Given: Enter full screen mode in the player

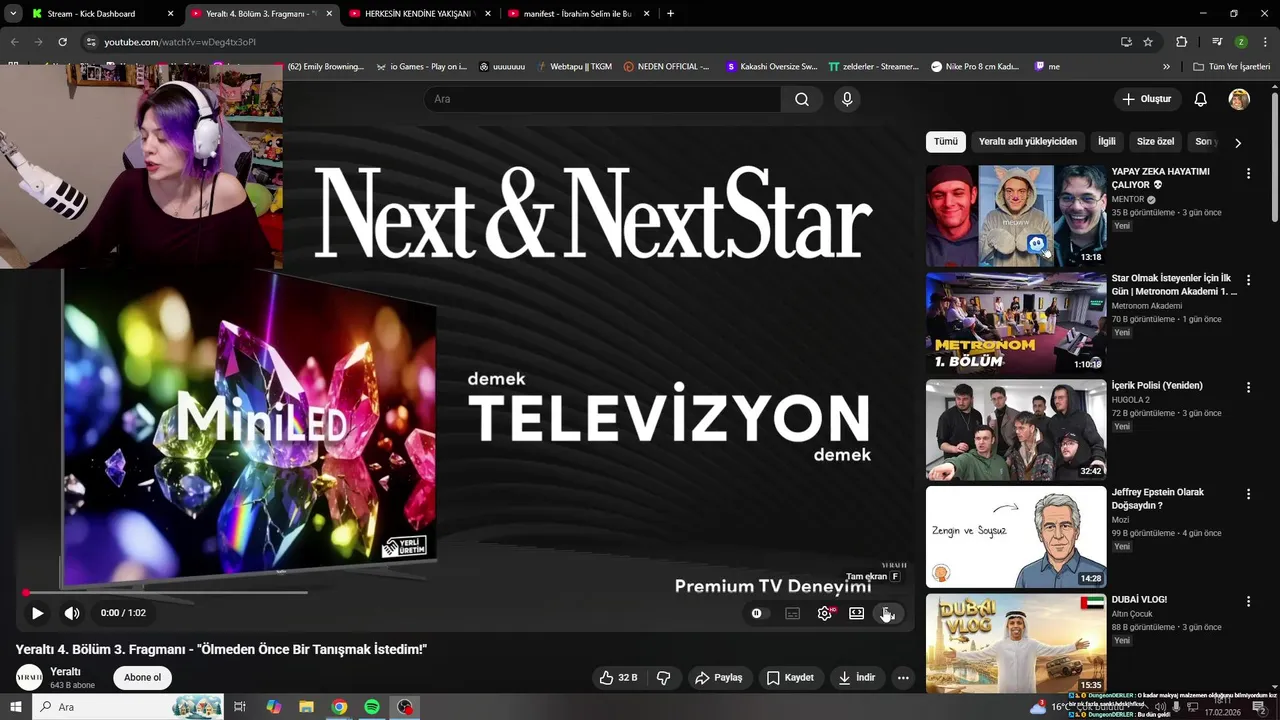Looking at the screenshot, I should 887,613.
